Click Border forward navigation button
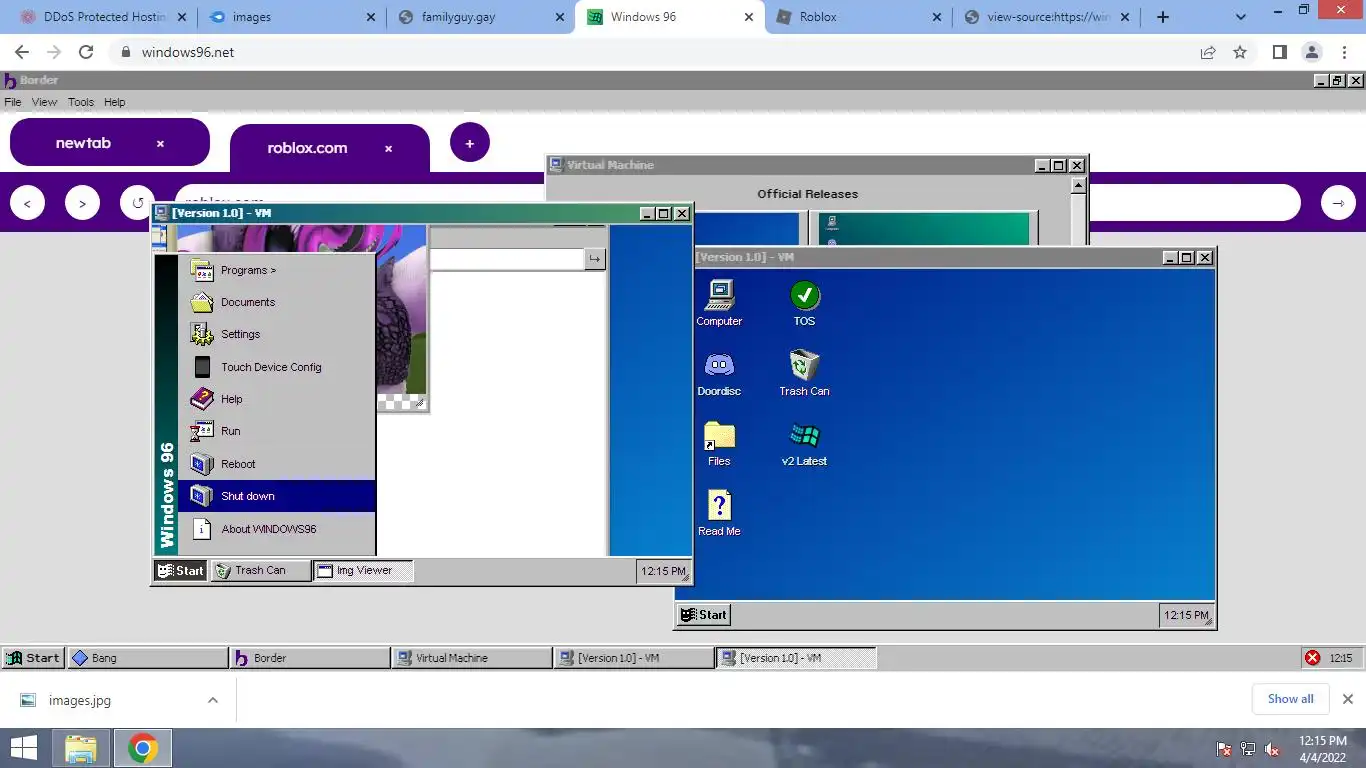Image resolution: width=1366 pixels, height=768 pixels. pyautogui.click(x=82, y=203)
